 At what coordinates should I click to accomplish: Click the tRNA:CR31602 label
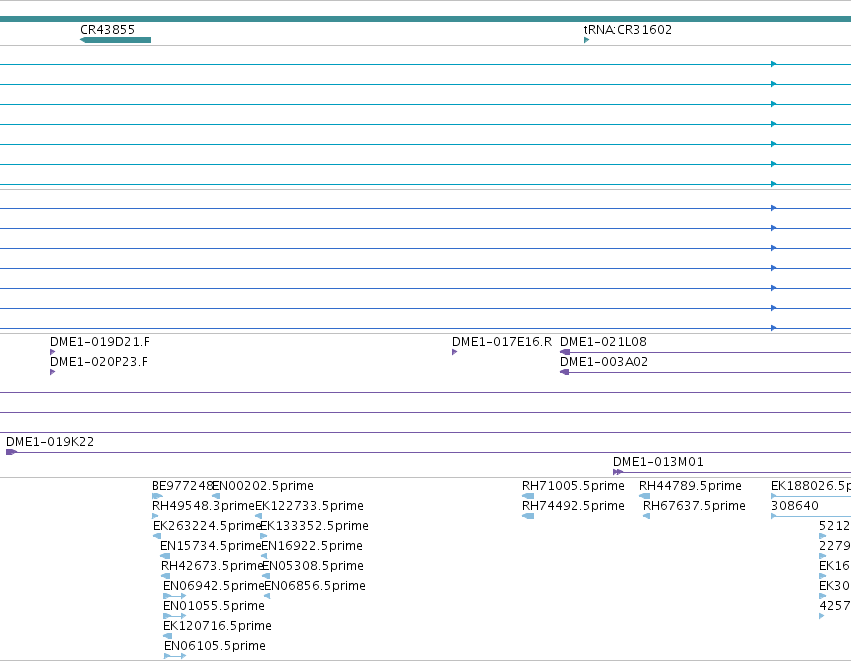[x=627, y=29]
